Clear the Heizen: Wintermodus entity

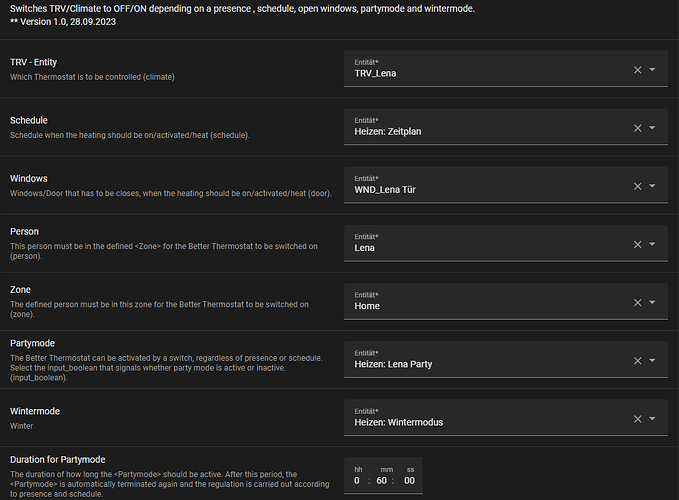(x=638, y=418)
